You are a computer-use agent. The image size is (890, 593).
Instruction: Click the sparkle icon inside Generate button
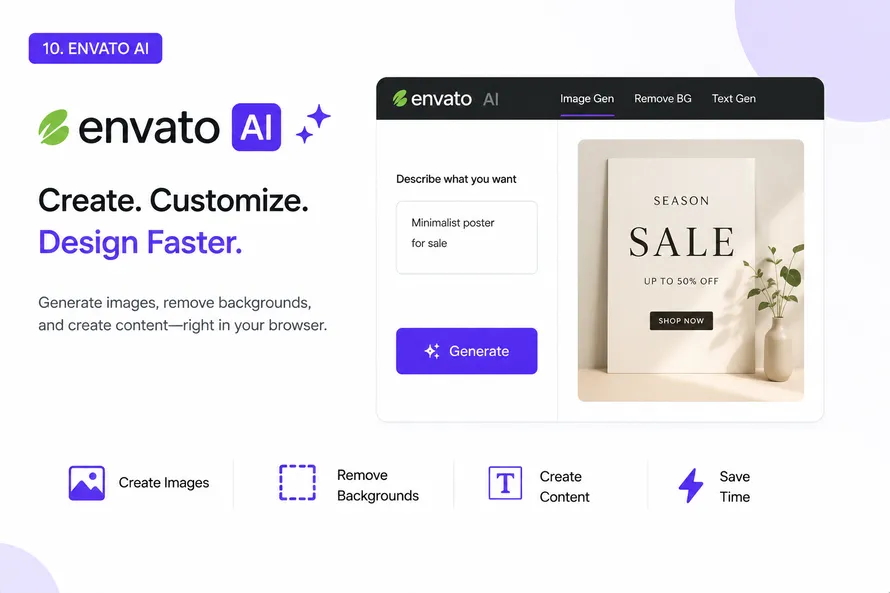(432, 351)
